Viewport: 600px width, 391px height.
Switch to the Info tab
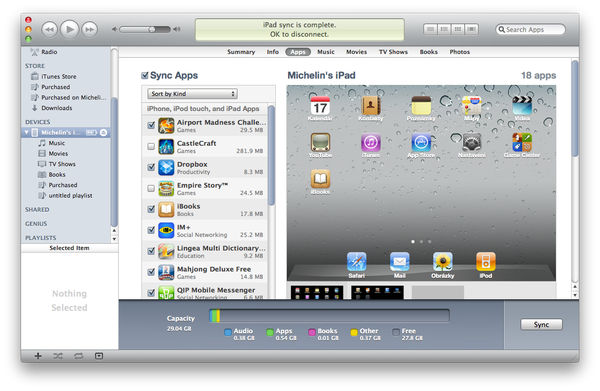point(272,52)
